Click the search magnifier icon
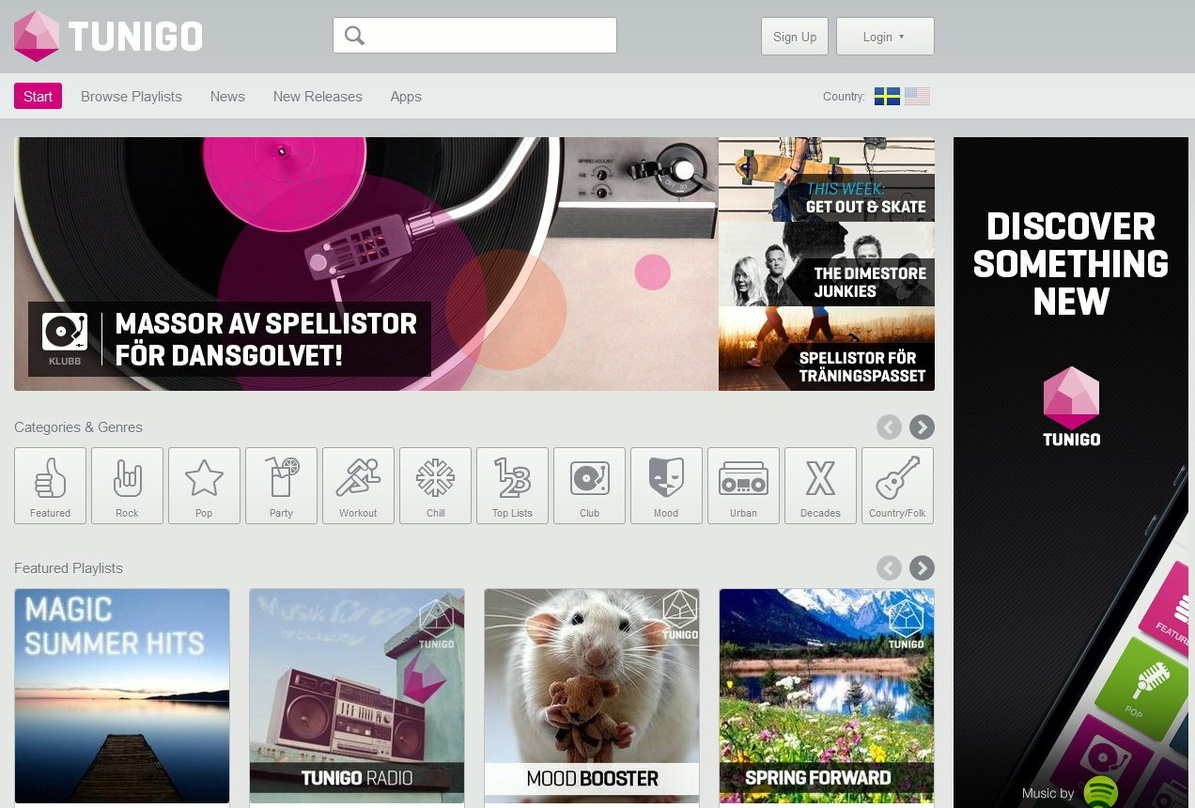Viewport: 1195px width, 808px height. click(x=354, y=36)
